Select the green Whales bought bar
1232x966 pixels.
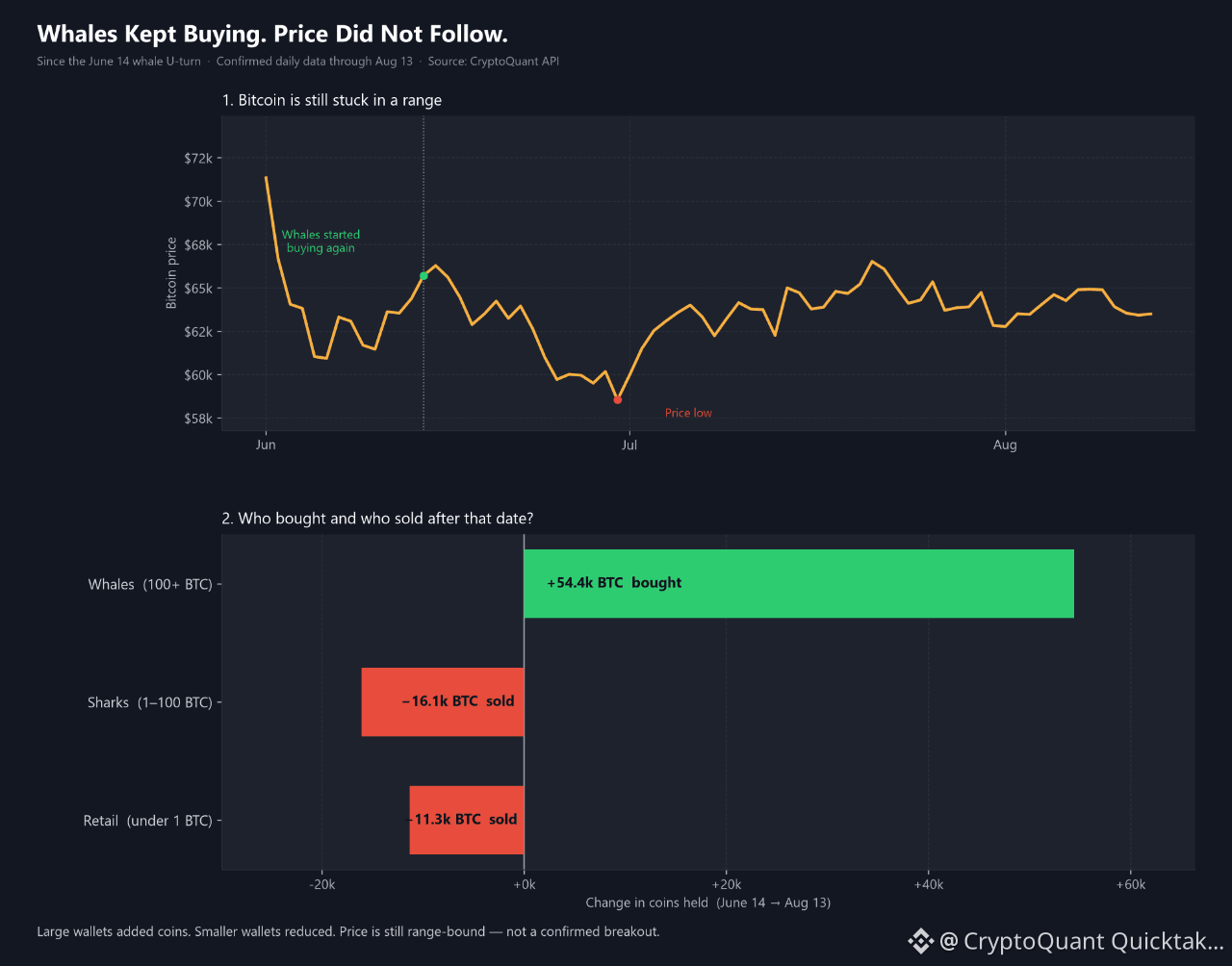click(799, 583)
